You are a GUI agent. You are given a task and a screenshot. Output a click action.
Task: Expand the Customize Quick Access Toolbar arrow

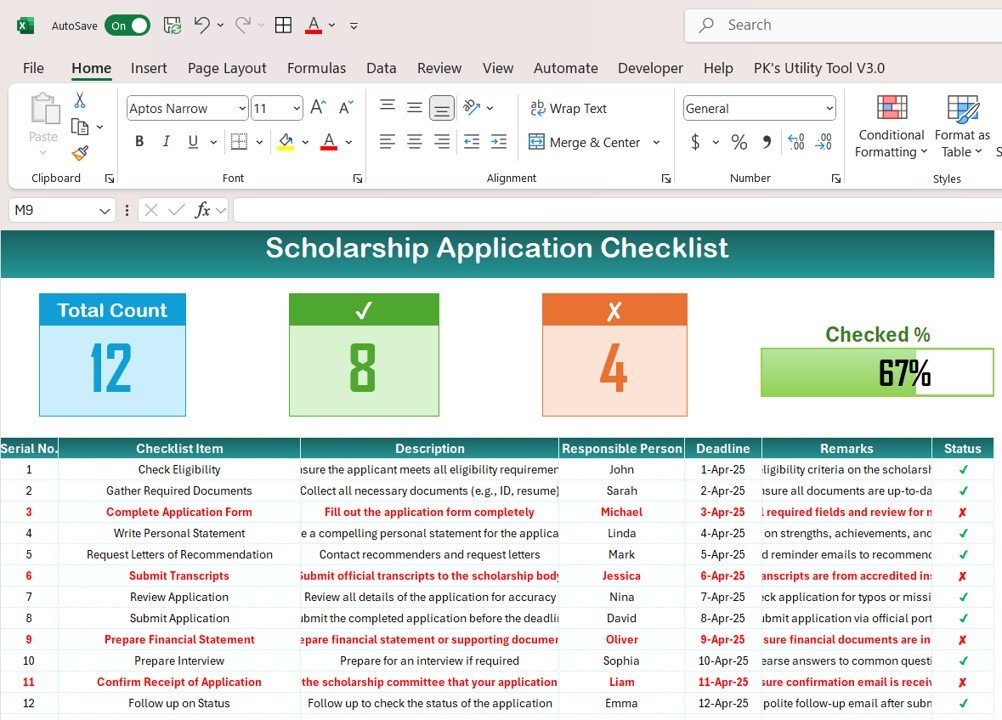coord(353,26)
